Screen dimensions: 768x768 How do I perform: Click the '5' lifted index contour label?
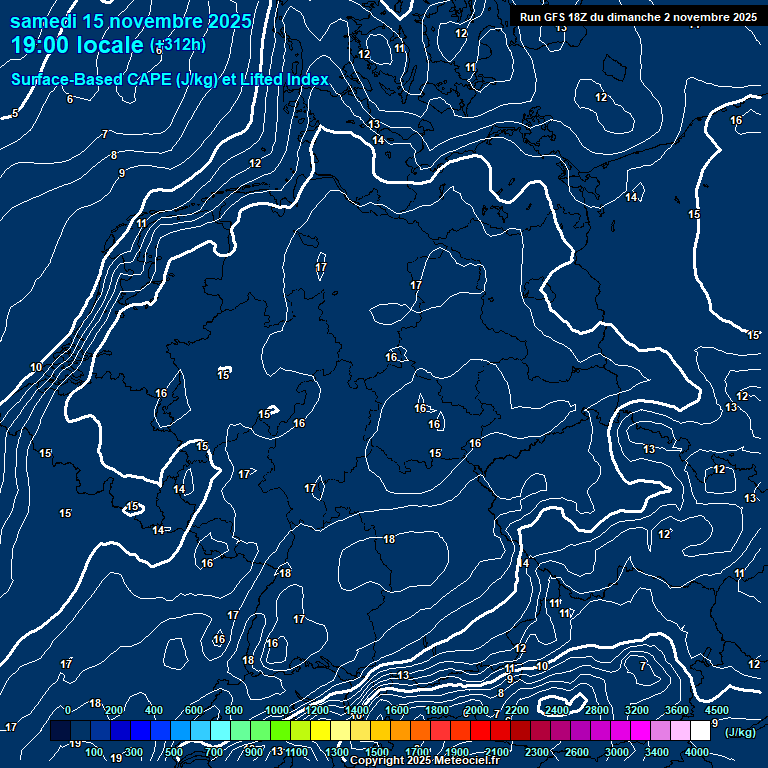click(15, 113)
